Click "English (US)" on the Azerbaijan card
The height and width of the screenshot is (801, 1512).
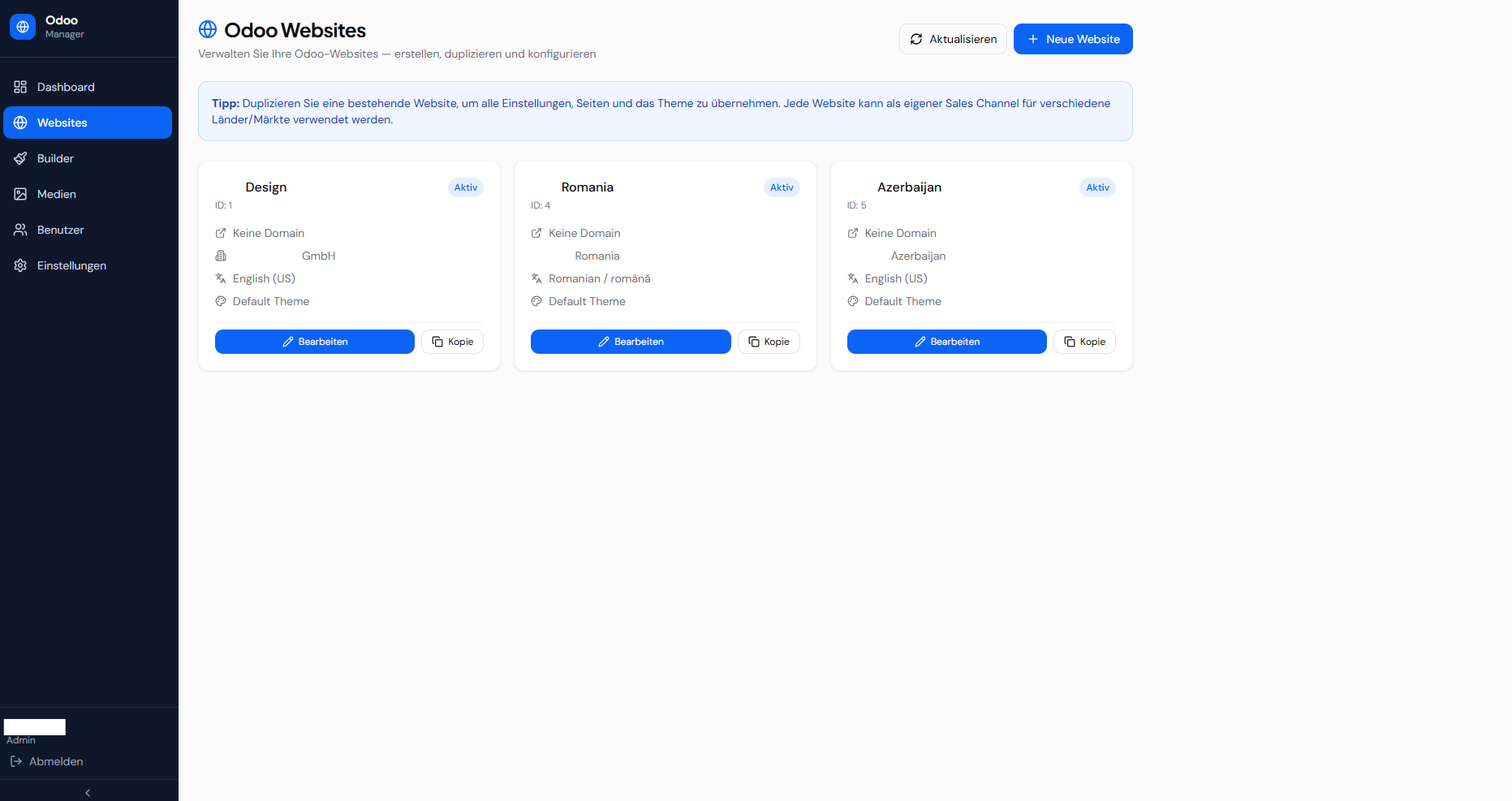[896, 278]
